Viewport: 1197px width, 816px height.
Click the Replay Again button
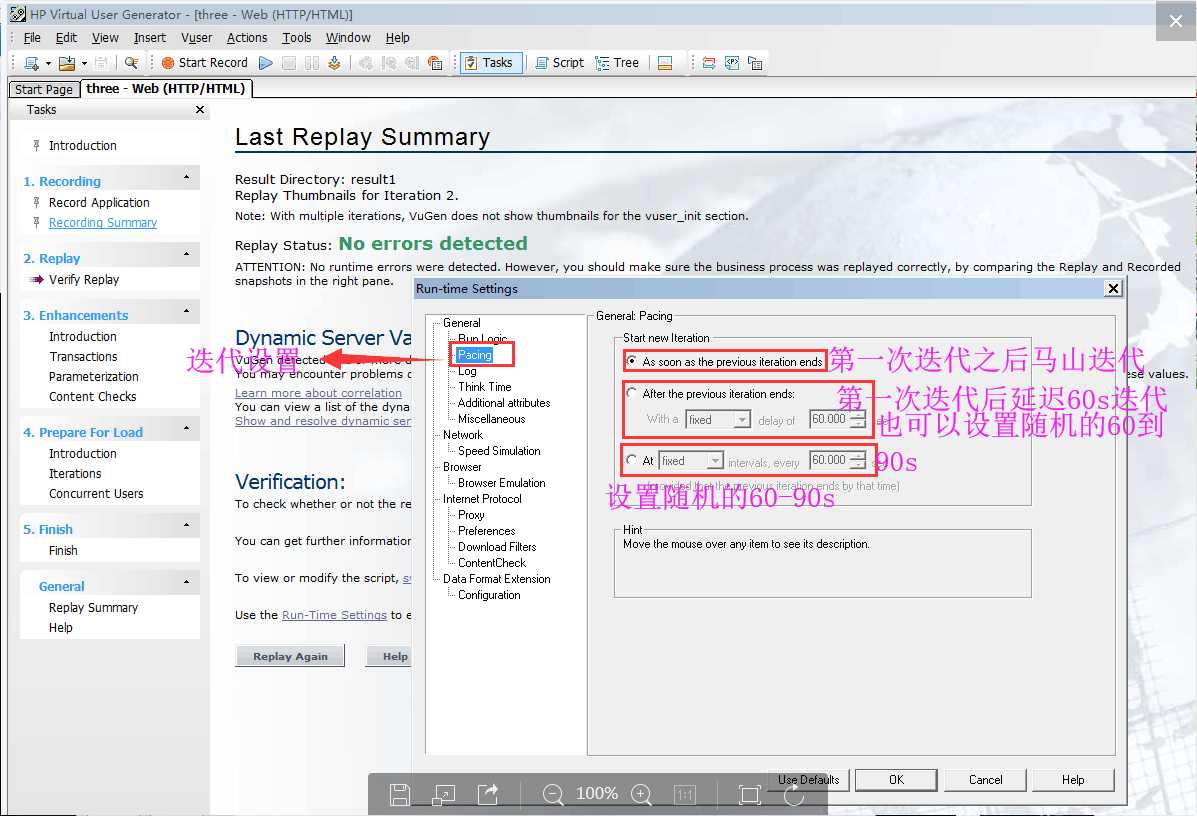(290, 656)
